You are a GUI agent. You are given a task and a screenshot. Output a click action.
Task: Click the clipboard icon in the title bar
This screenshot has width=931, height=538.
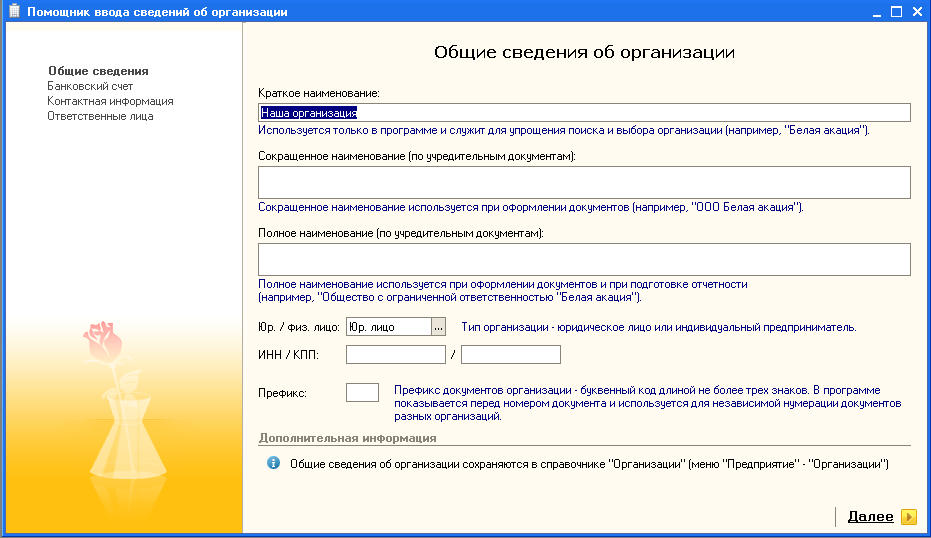click(x=13, y=12)
